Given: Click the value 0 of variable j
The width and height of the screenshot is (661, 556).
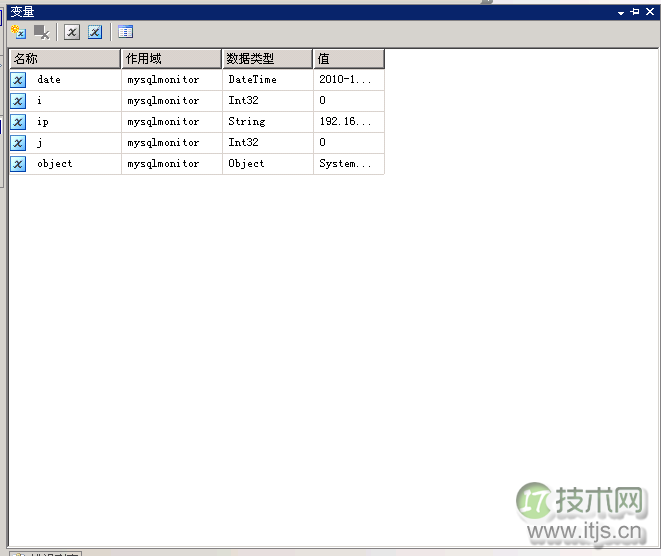Looking at the screenshot, I should tap(322, 142).
